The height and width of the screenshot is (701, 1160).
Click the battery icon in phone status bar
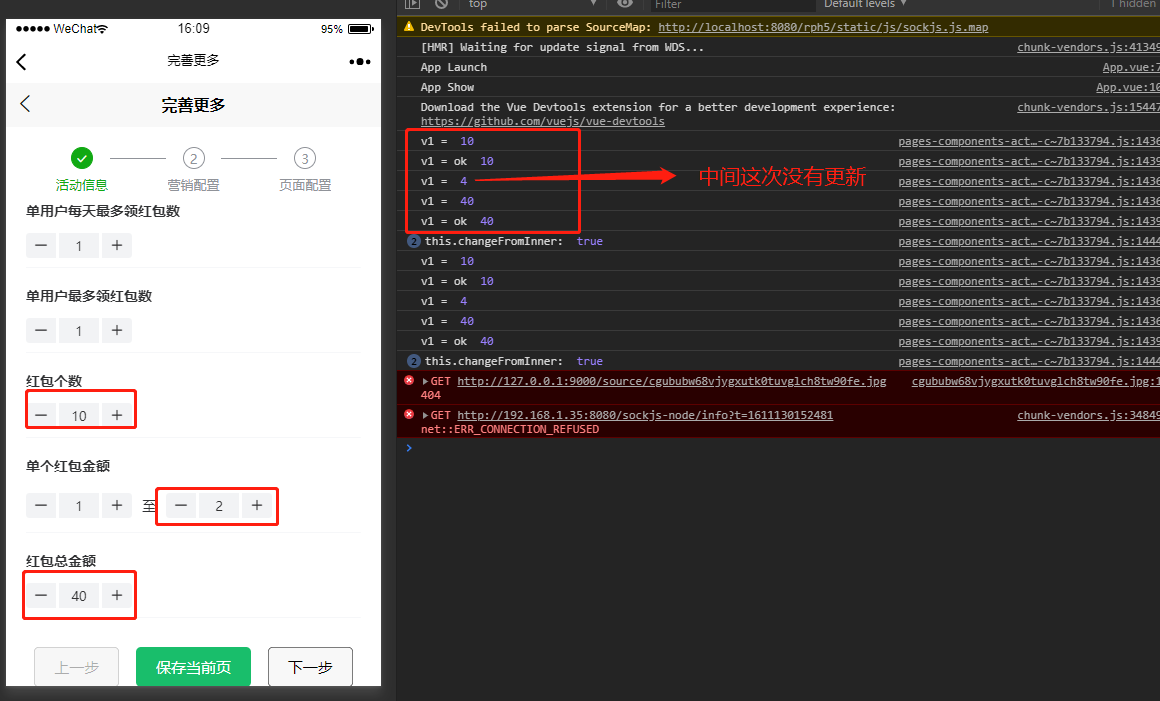(361, 29)
